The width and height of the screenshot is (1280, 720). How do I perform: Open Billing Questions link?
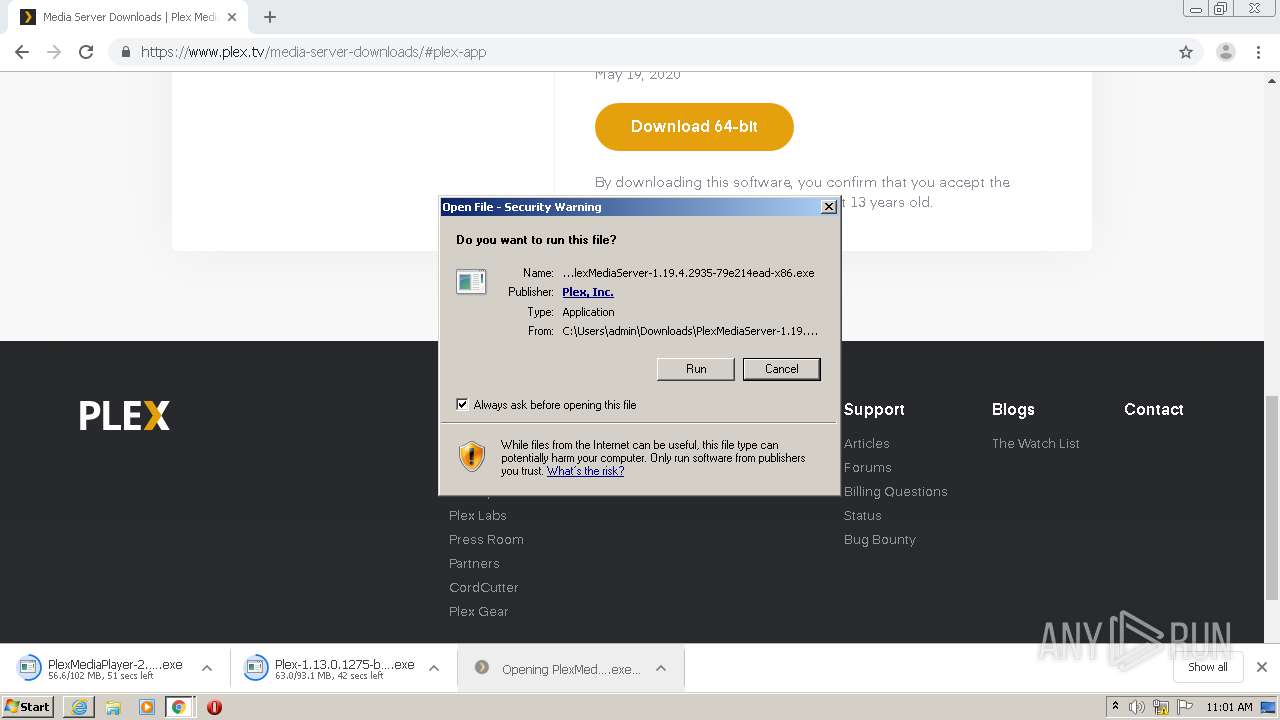point(896,491)
